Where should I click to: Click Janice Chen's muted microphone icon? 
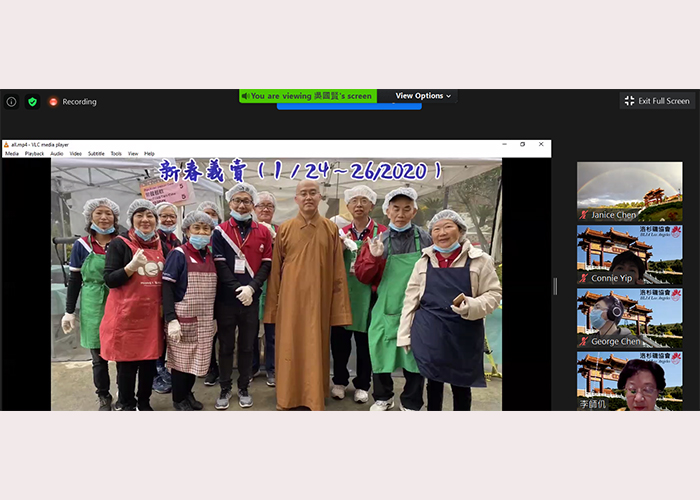(583, 215)
